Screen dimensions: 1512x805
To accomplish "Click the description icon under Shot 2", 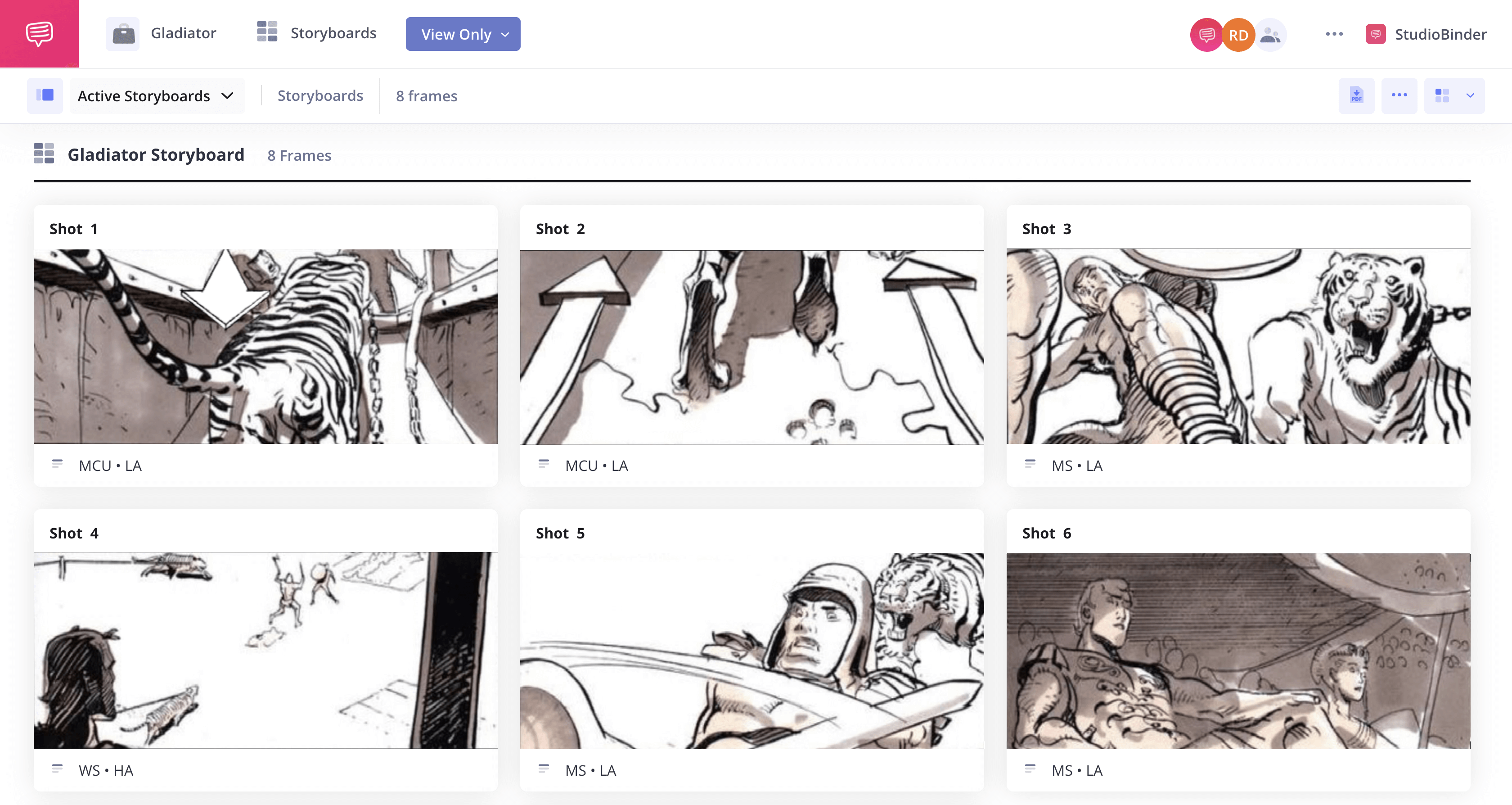I will [x=544, y=464].
